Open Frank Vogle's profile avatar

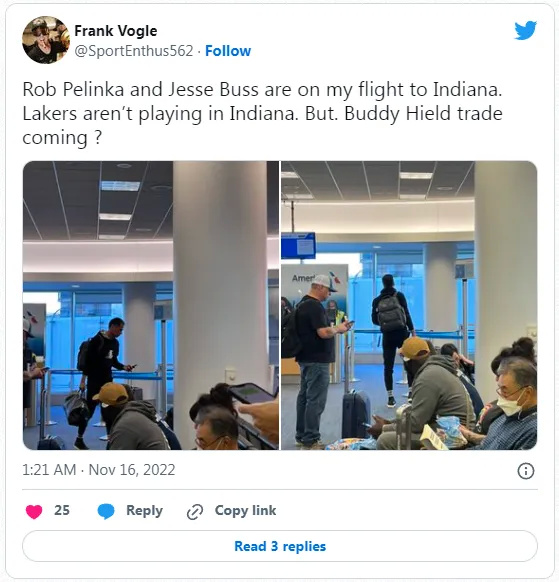click(46, 40)
